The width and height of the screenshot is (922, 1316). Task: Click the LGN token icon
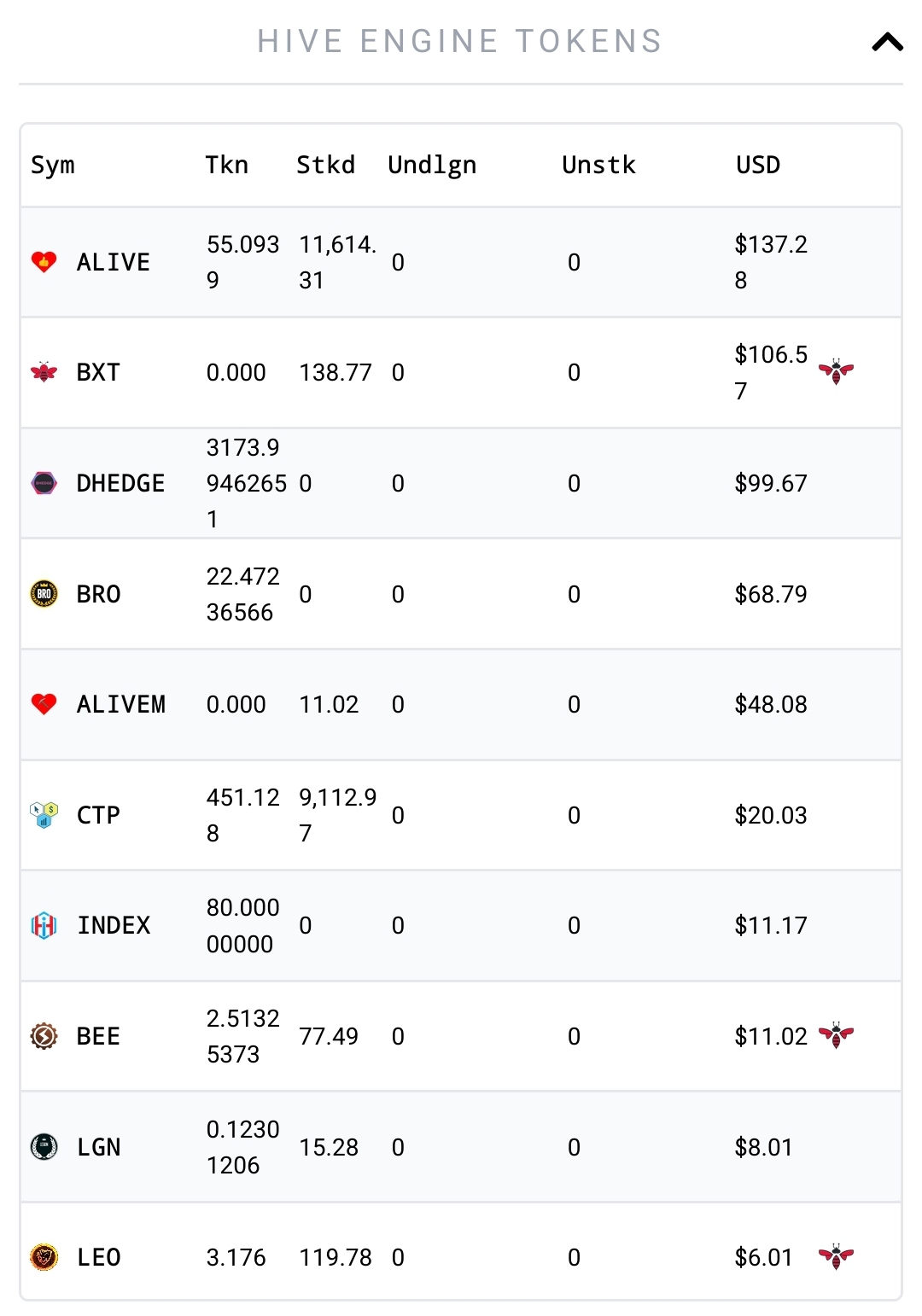click(44, 1147)
